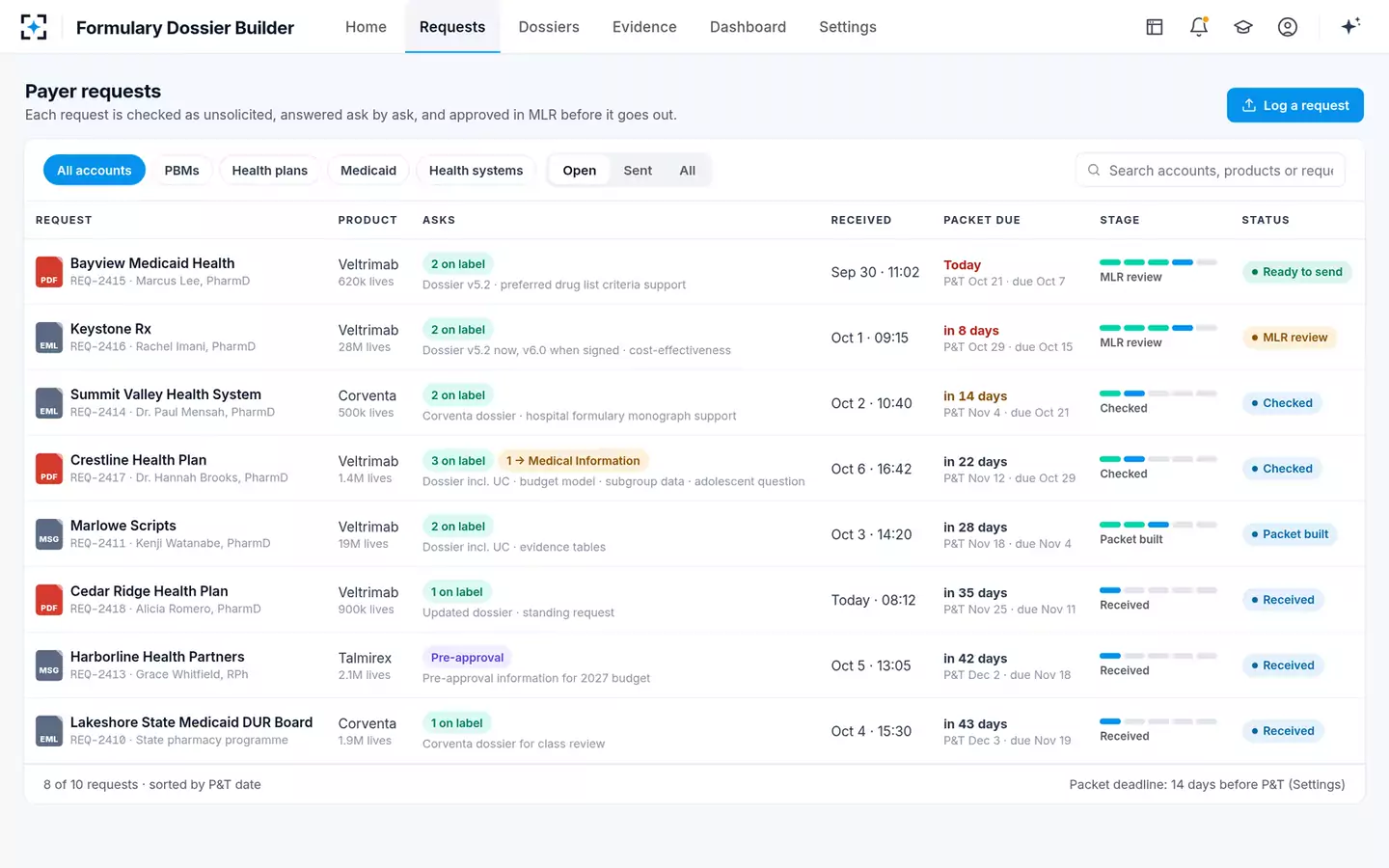Go to the Home tab
This screenshot has height=868, width=1389.
click(x=367, y=27)
